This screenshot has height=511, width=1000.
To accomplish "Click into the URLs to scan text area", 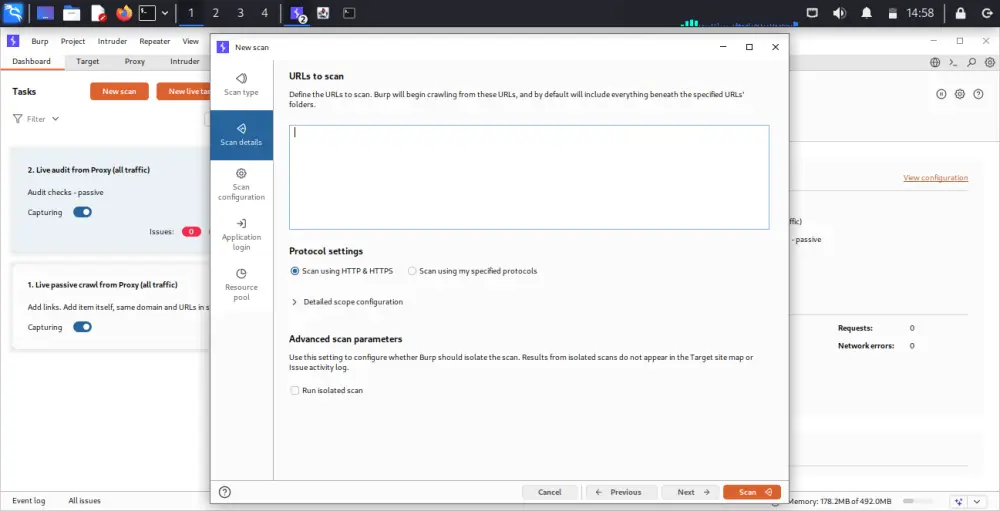I will coord(529,177).
